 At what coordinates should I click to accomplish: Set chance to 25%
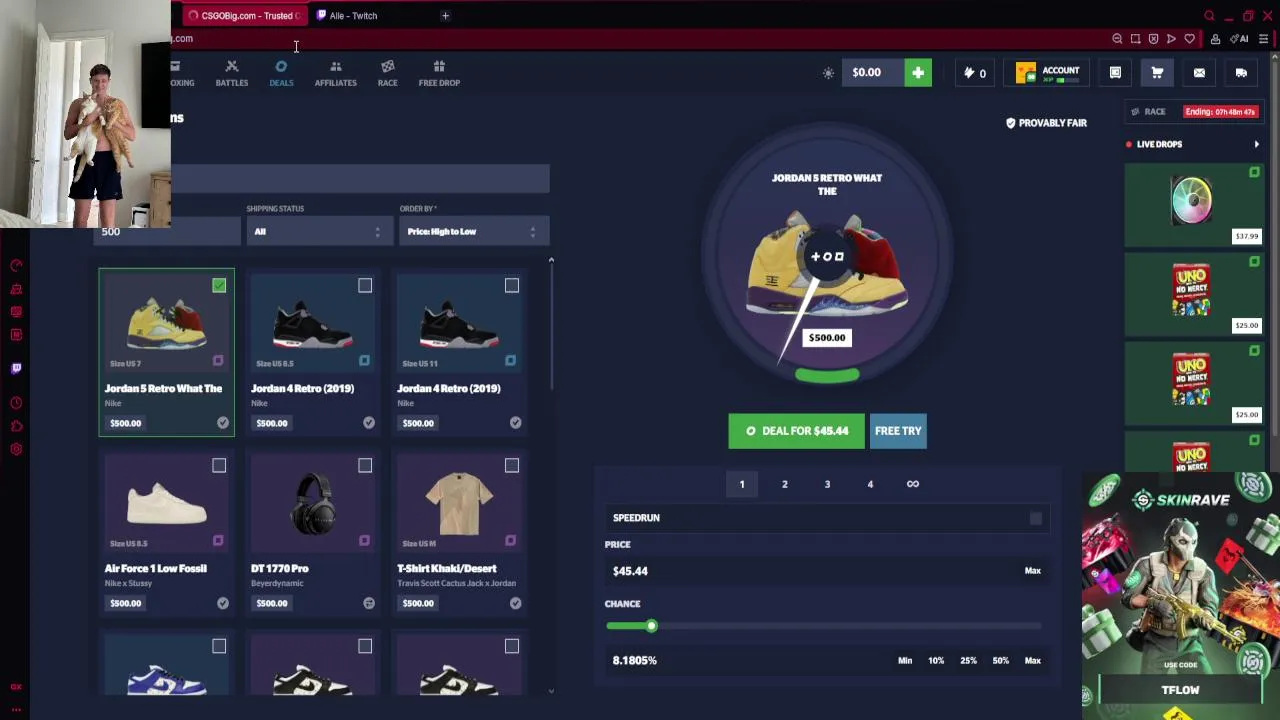(968, 661)
